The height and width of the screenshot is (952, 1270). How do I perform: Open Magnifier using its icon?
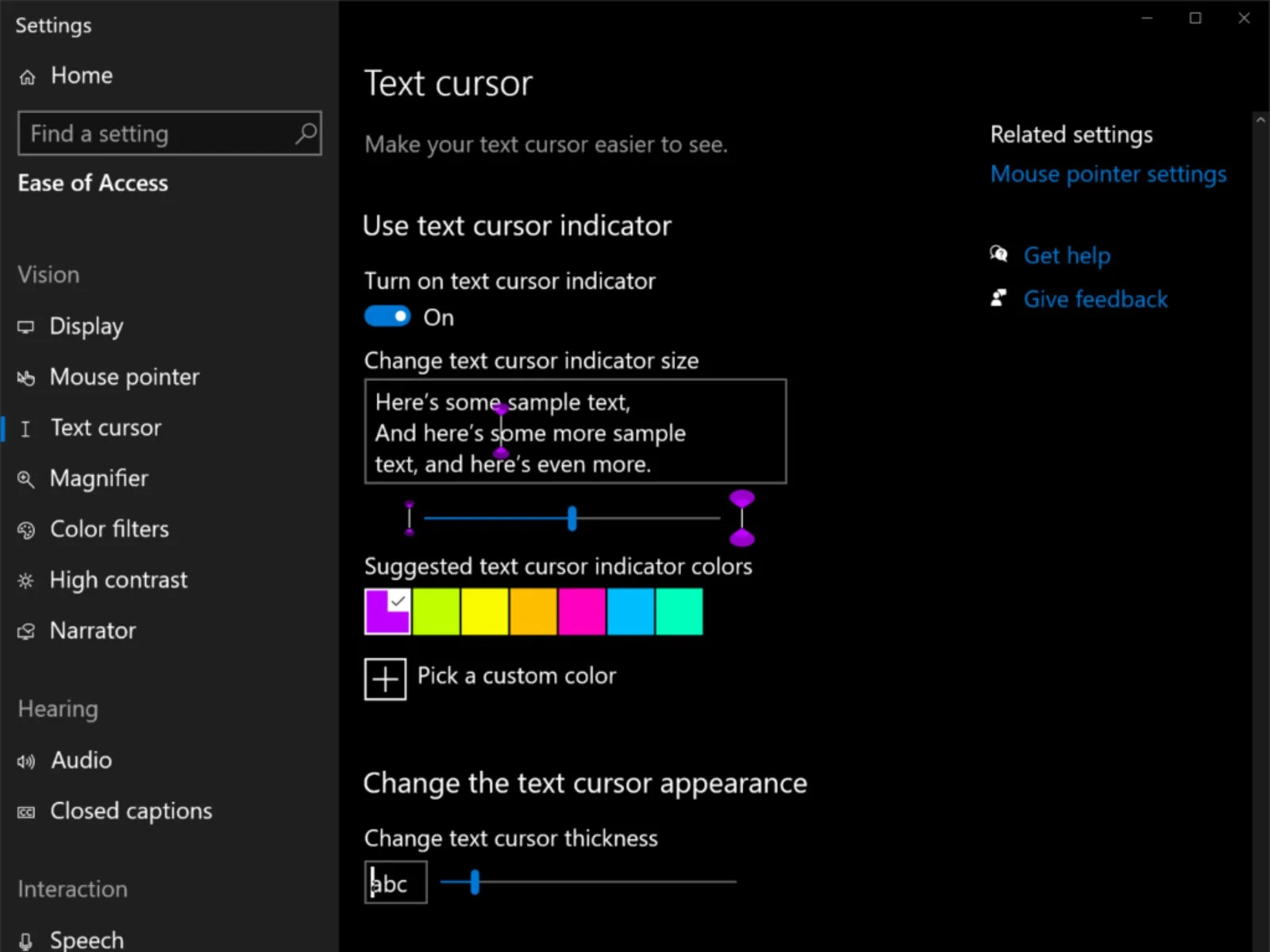pos(26,479)
